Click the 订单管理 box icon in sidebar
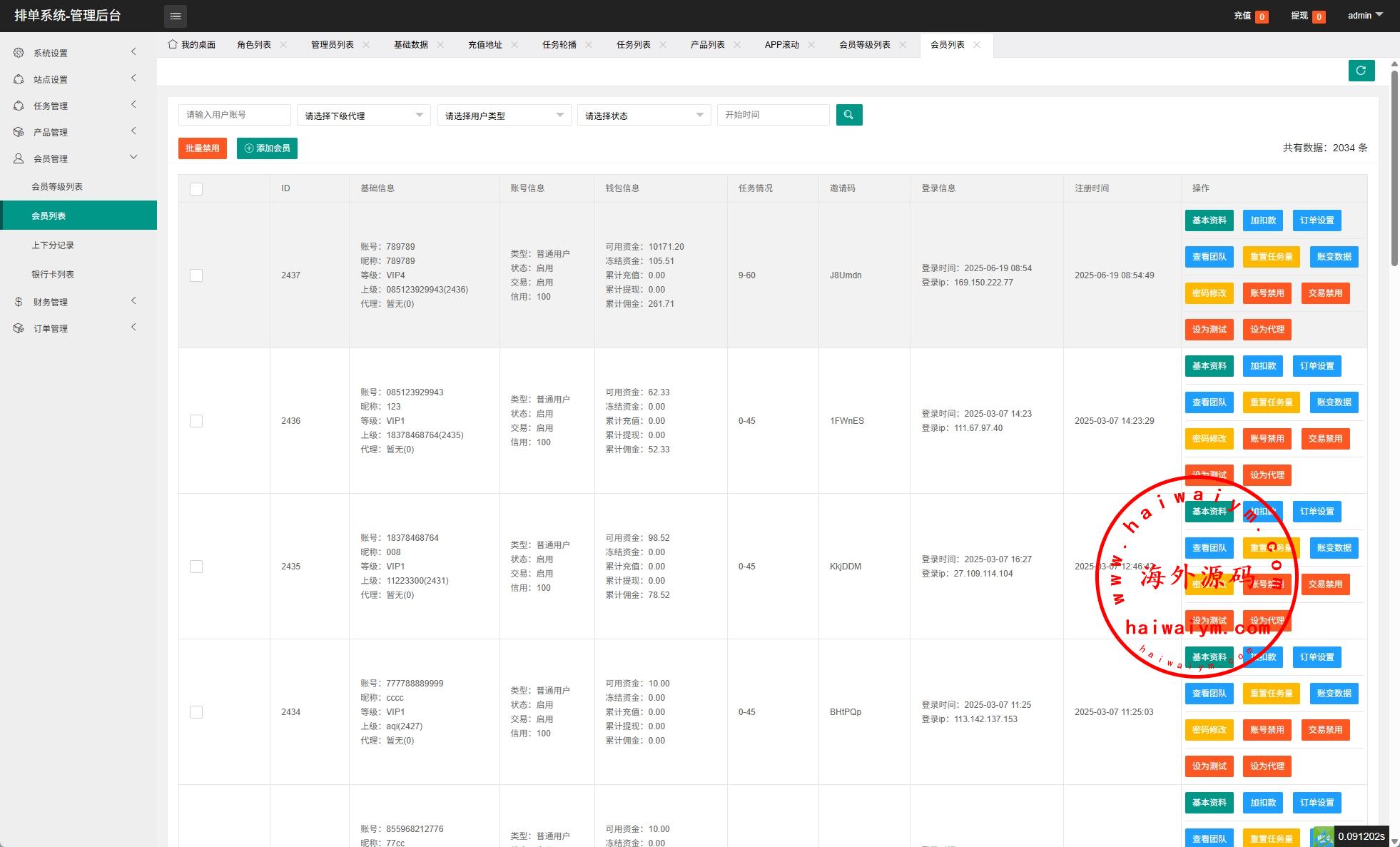Viewport: 1400px width, 847px height. pyautogui.click(x=19, y=328)
